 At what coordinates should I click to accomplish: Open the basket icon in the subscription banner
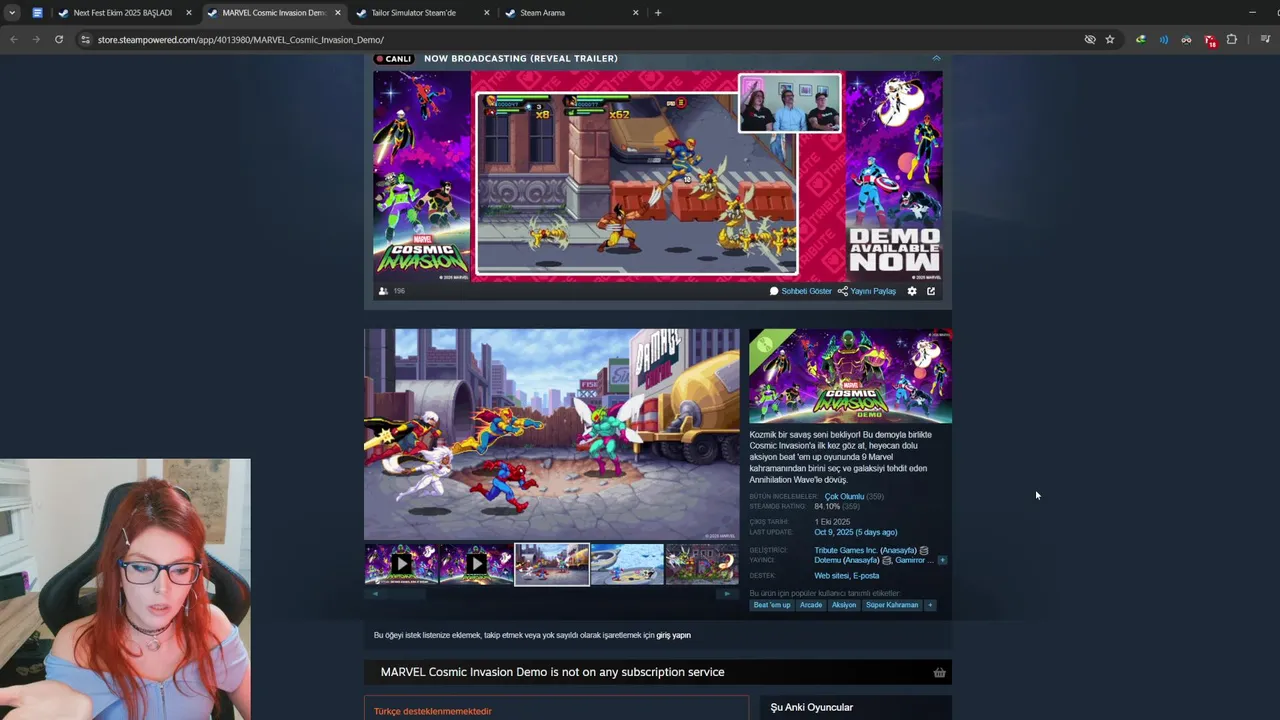pos(939,672)
